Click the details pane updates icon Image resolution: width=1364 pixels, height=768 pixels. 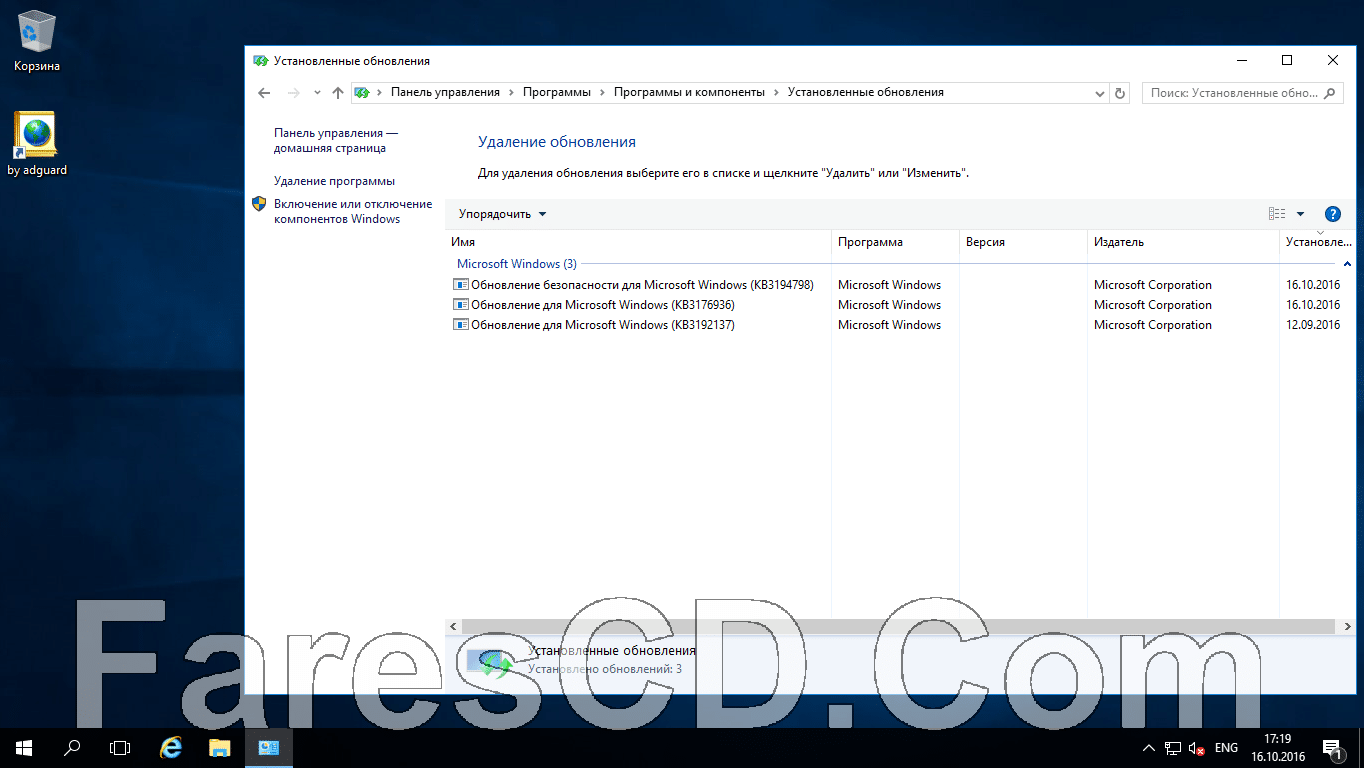[491, 661]
